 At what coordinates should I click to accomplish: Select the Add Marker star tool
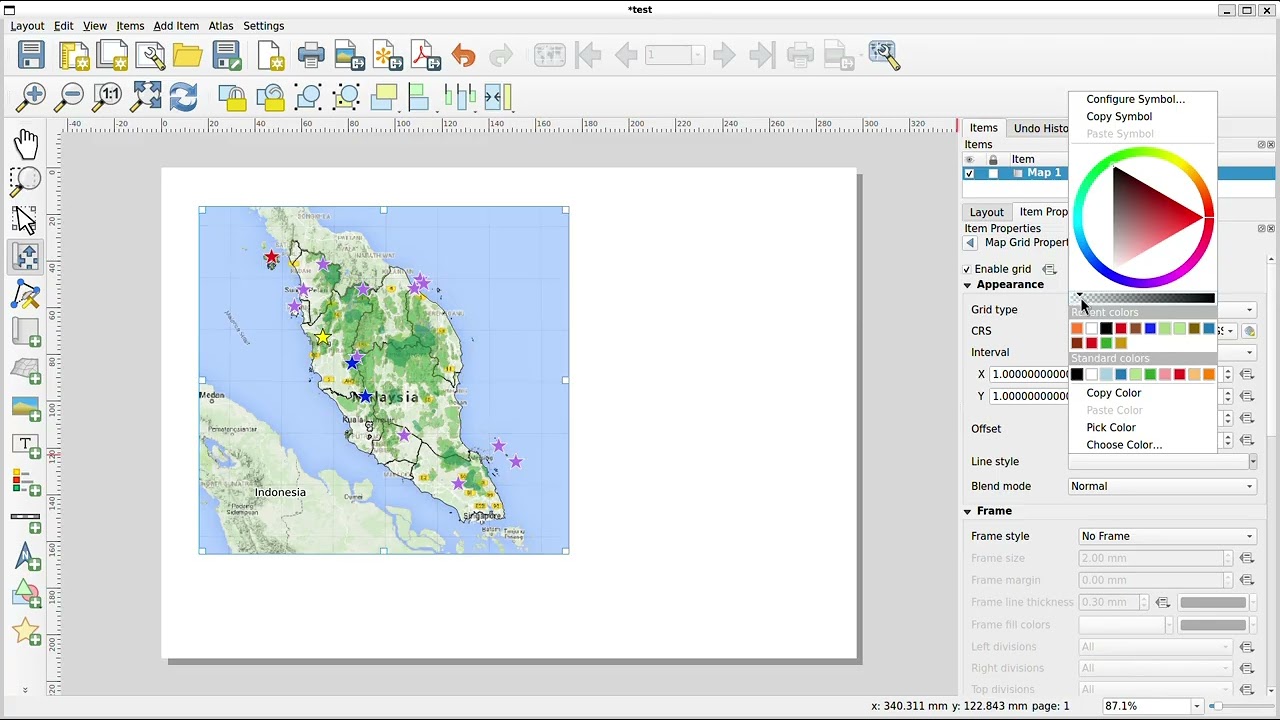[26, 632]
